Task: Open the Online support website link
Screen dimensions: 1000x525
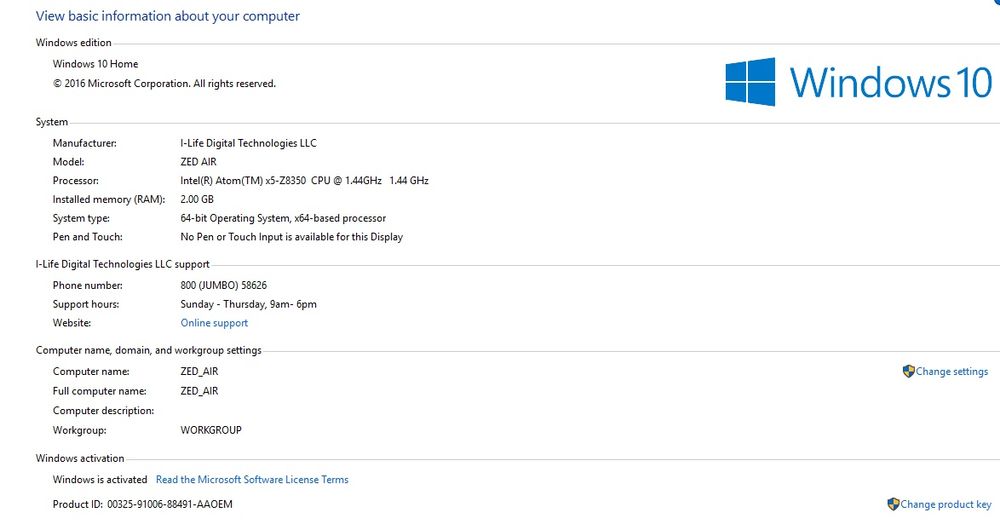Action: (x=214, y=323)
